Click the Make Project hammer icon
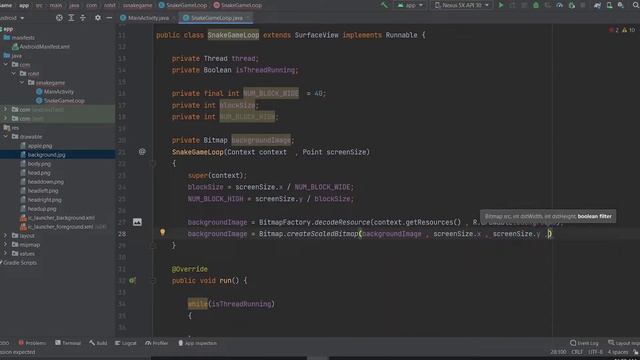Image resolution: width=640 pixels, height=360 pixels. pyautogui.click(x=384, y=5)
